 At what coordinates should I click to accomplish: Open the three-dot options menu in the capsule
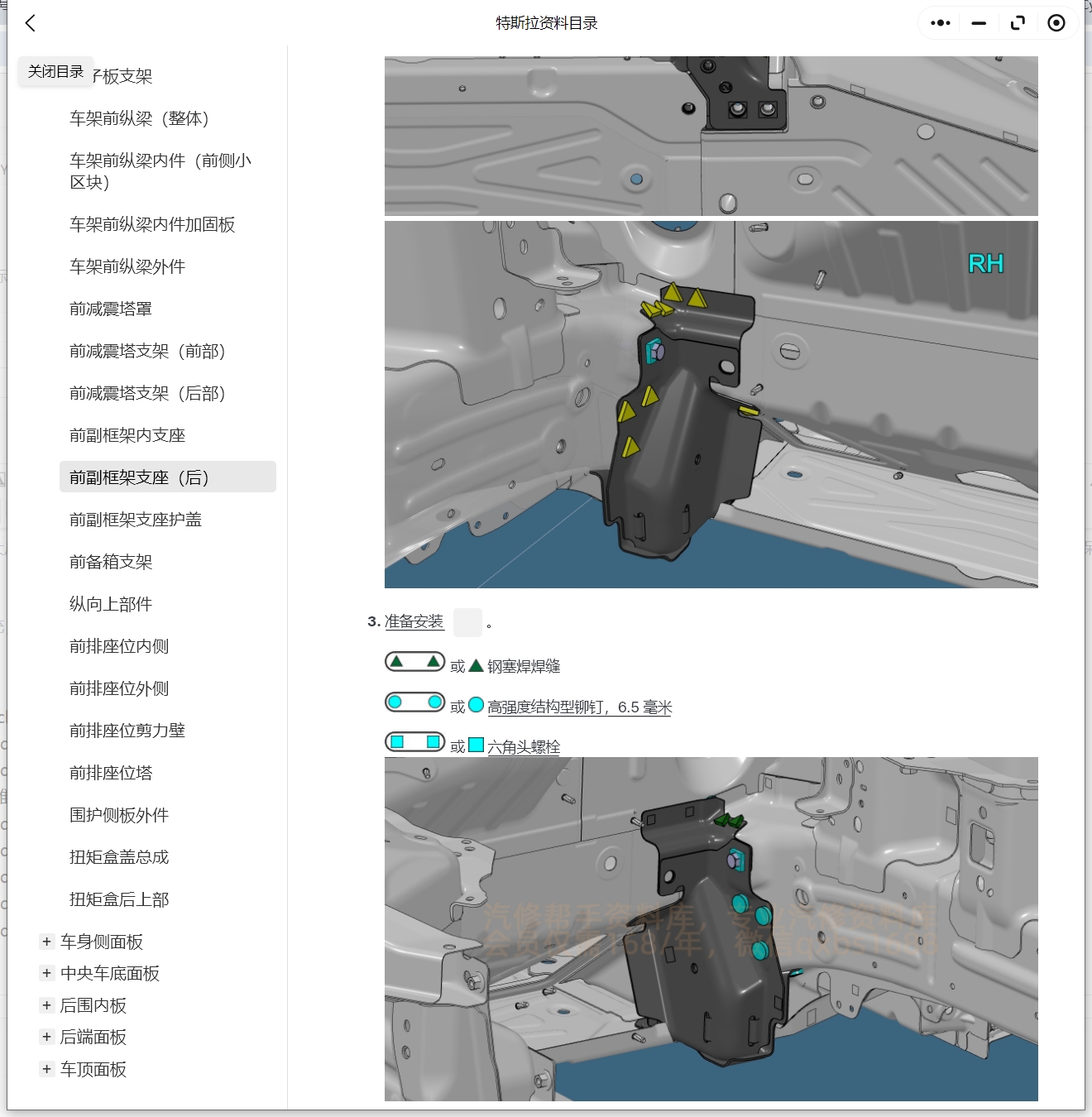(x=939, y=22)
